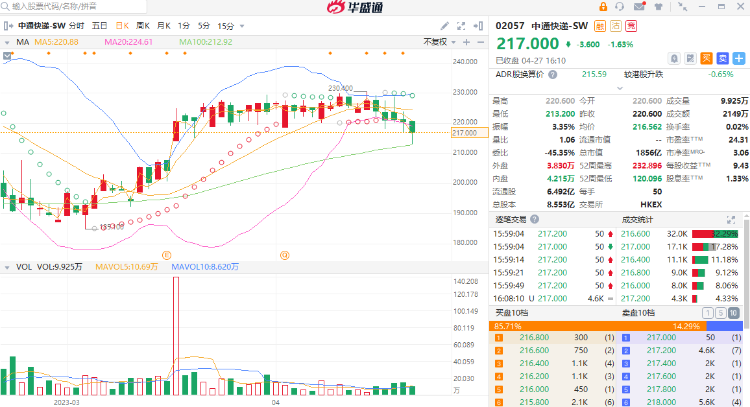The height and width of the screenshot is (407, 750).
Task: Click the ADR conversion price help icon
Action: pos(552,75)
